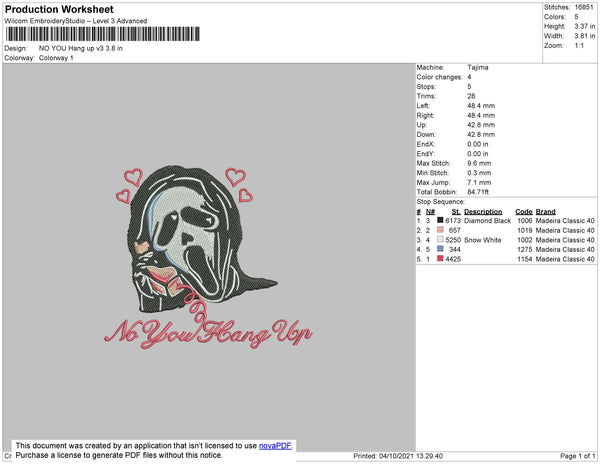The height and width of the screenshot is (464, 600).
Task: Click stitch count 6173 in stop sequence
Action: coord(453,221)
